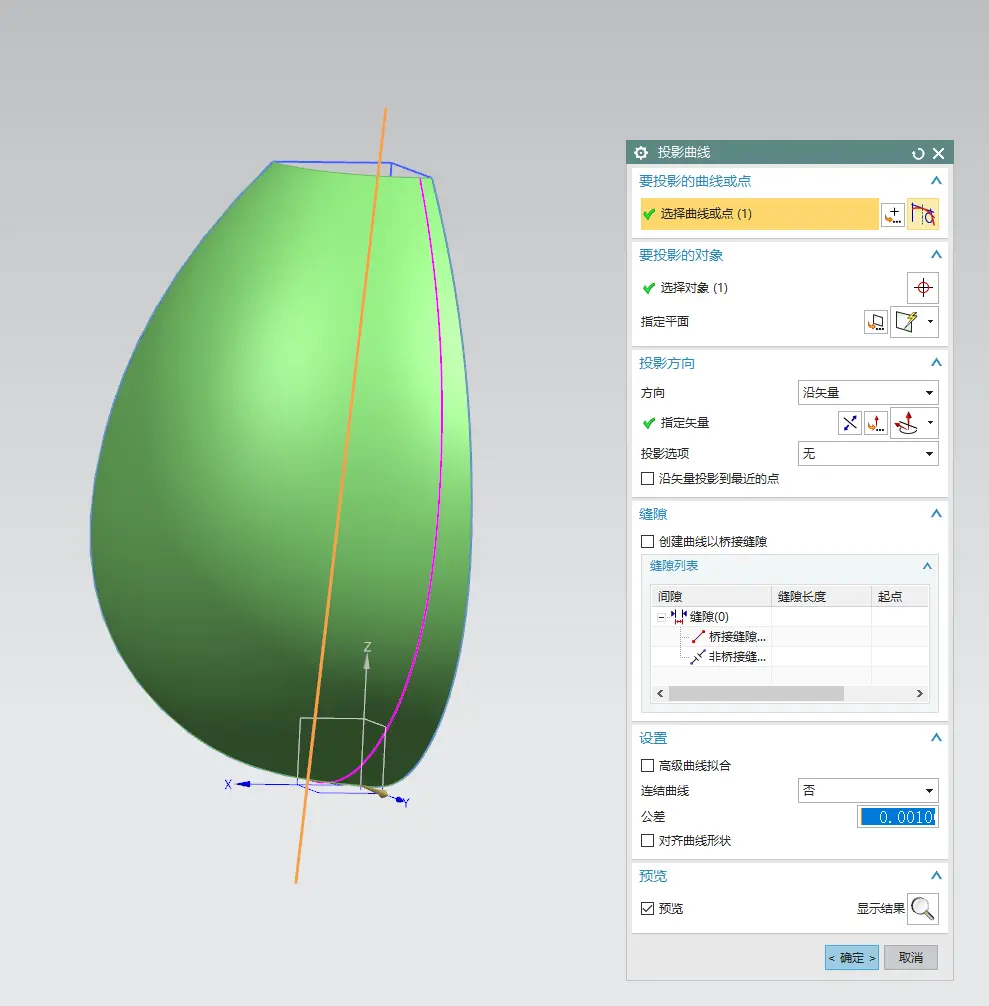The height and width of the screenshot is (1006, 989).
Task: Collapse the 缝隙 section
Action: coord(936,513)
